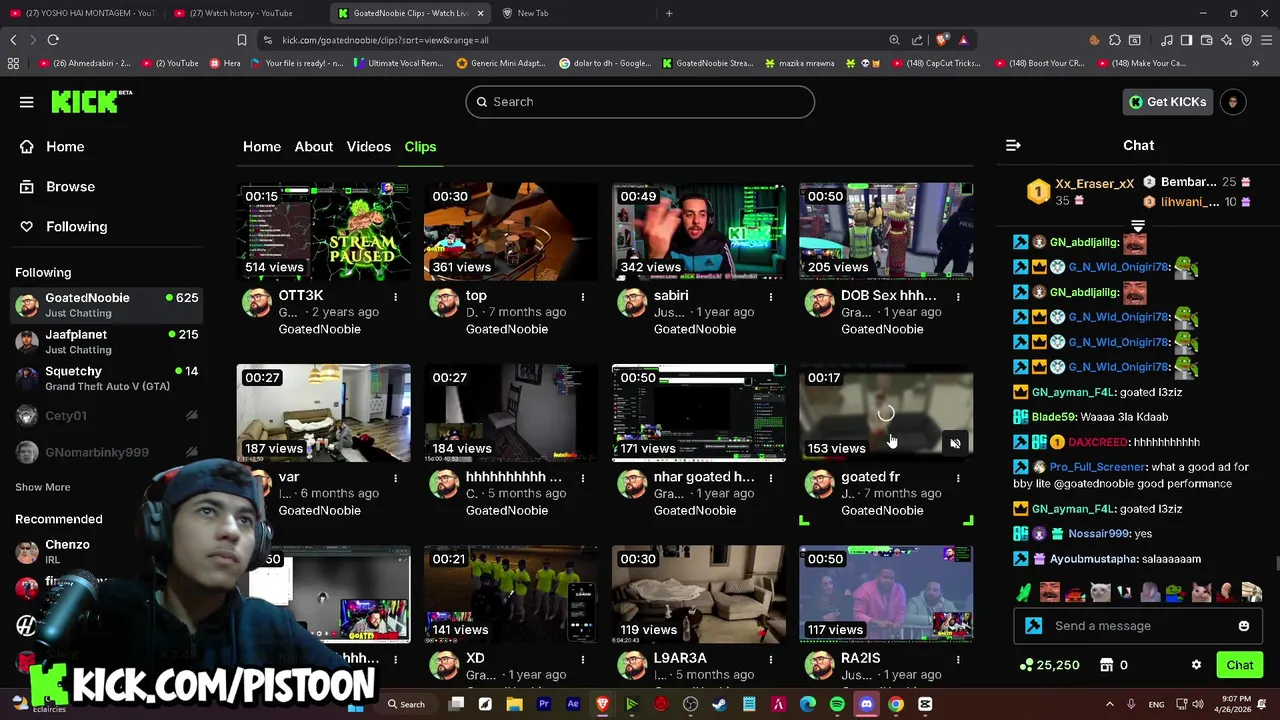Show hidden system tray icons

point(1109,704)
